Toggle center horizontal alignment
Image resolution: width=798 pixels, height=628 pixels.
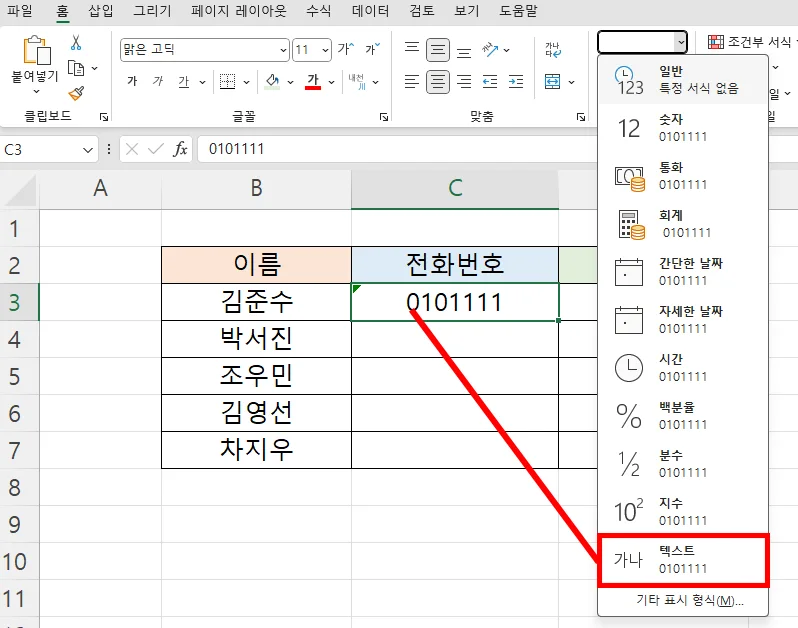click(438, 81)
